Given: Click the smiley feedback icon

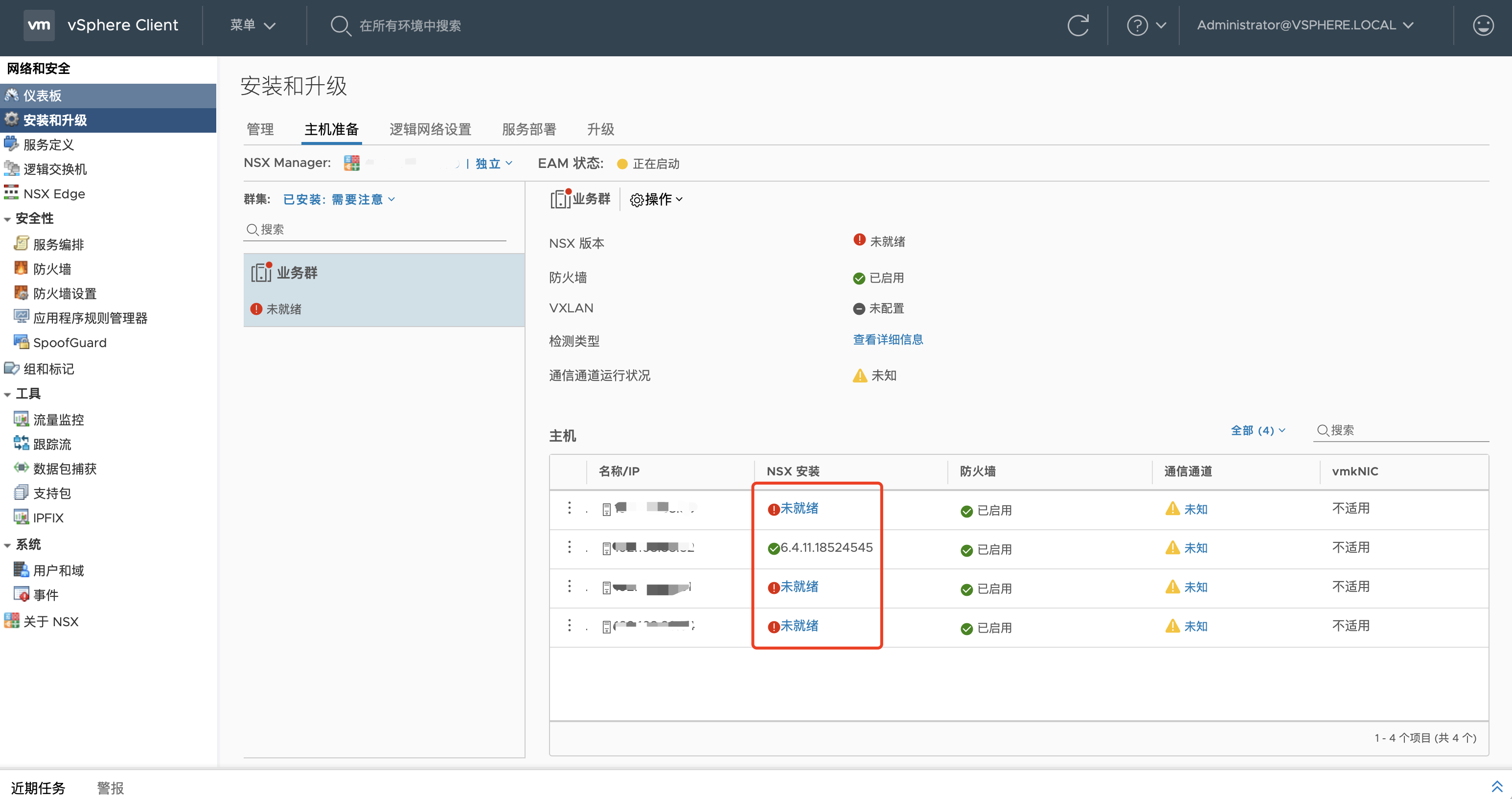Looking at the screenshot, I should [x=1483, y=25].
